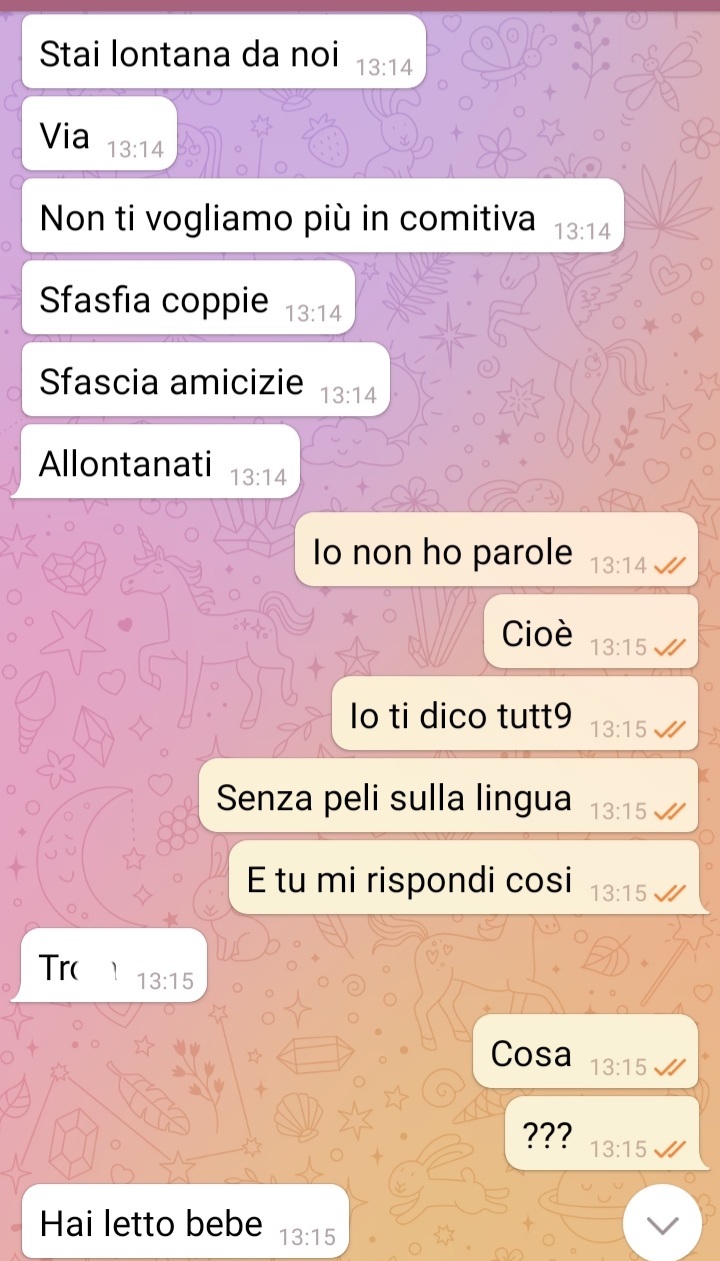Viewport: 720px width, 1261px height.
Task: Tap 'Non ti vogliamo più in comitiva' bubble
Action: click(323, 216)
